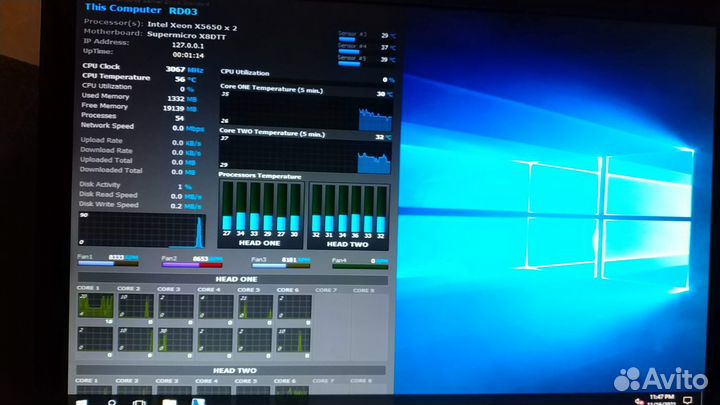
Task: Click the taskbar search icon
Action: point(112,402)
